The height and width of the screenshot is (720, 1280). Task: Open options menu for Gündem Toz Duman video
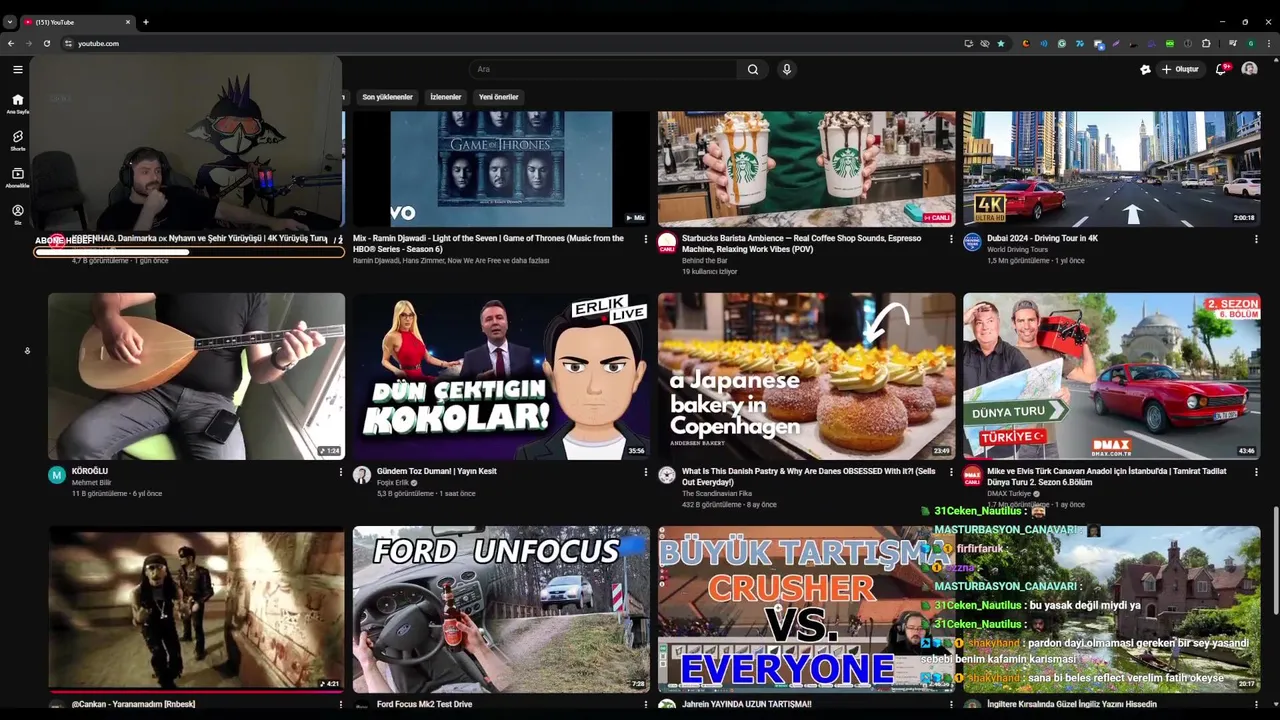pos(645,472)
